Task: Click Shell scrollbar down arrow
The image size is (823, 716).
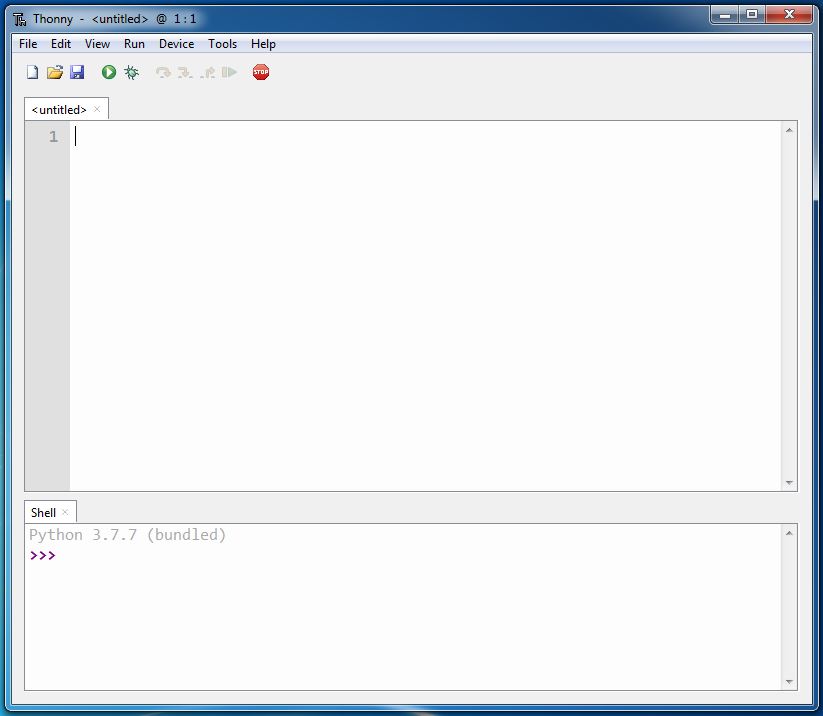Action: click(789, 681)
